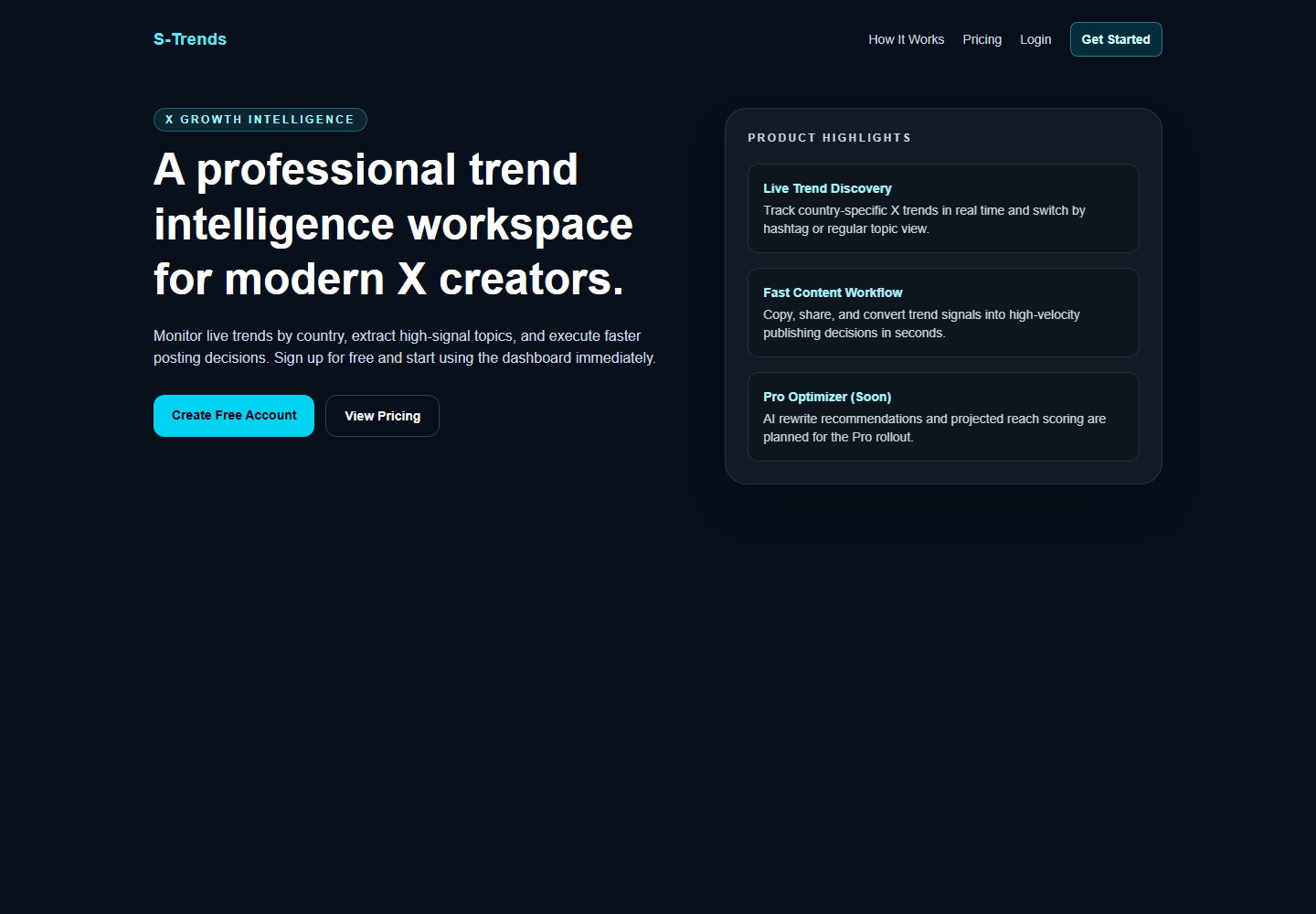Image resolution: width=1316 pixels, height=914 pixels.
Task: Click the Product Highlights heading
Action: pos(829,138)
